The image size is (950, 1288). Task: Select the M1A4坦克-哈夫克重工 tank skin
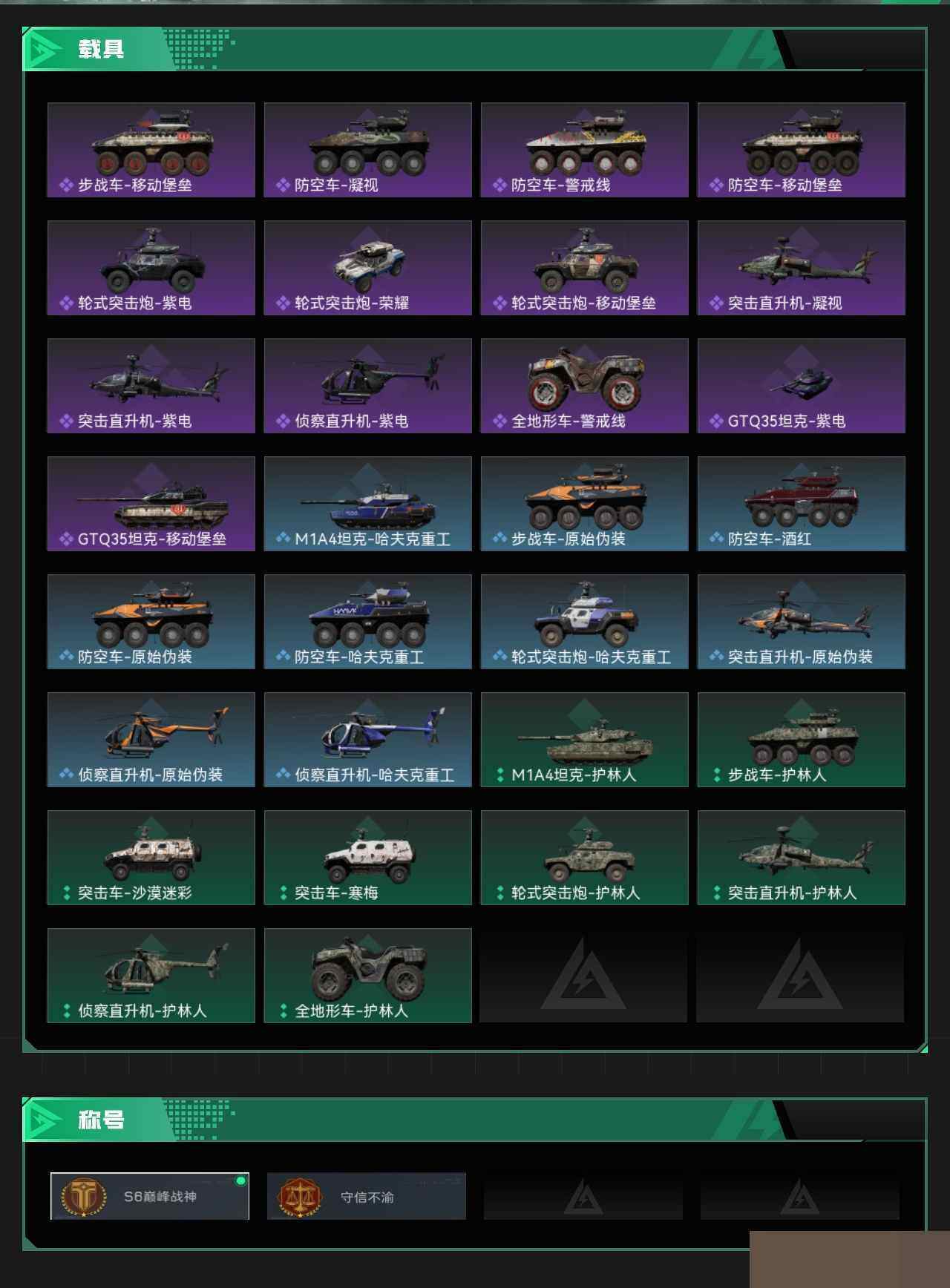click(368, 504)
